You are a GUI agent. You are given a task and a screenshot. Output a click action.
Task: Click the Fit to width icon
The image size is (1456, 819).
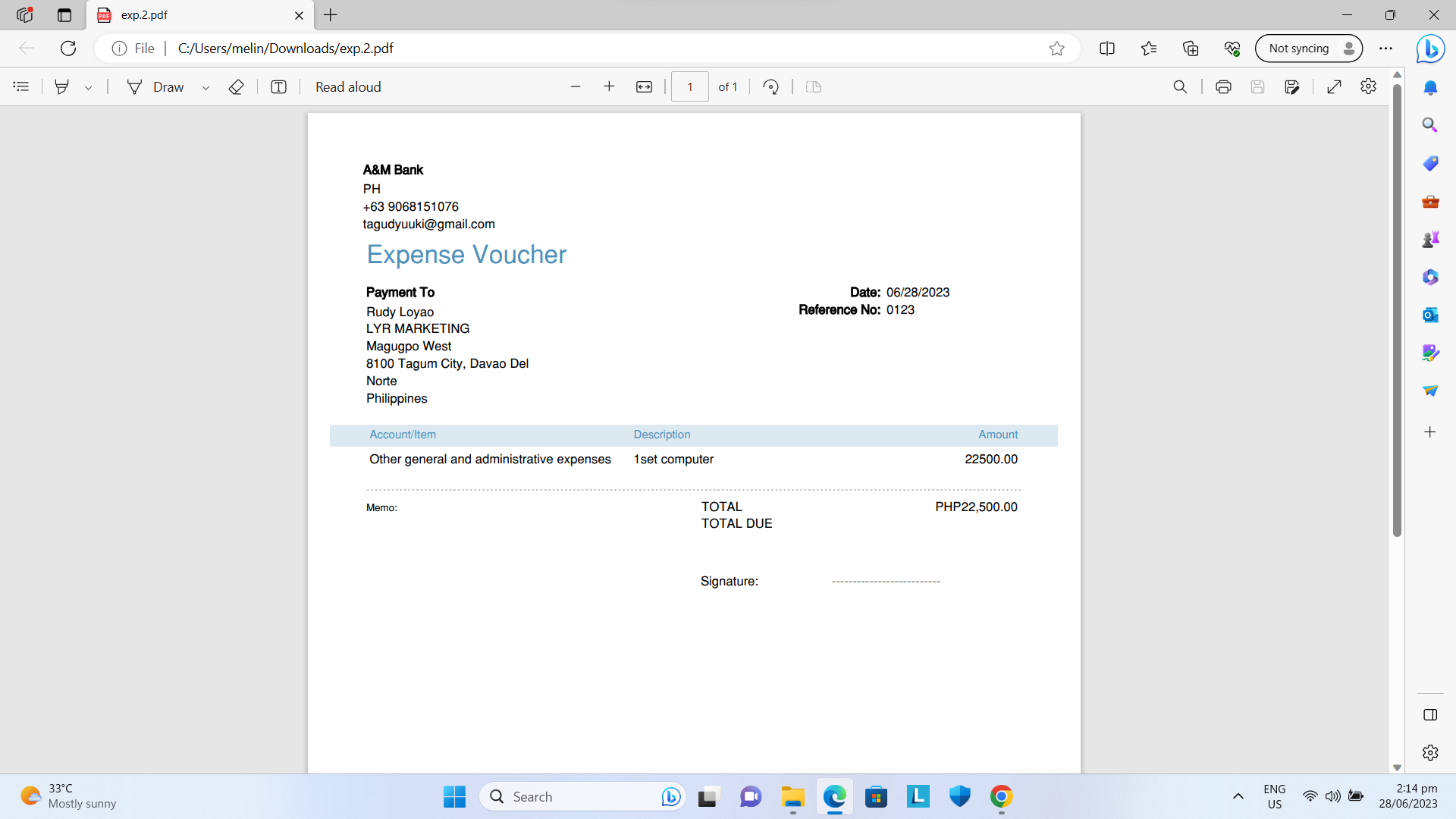pos(644,86)
